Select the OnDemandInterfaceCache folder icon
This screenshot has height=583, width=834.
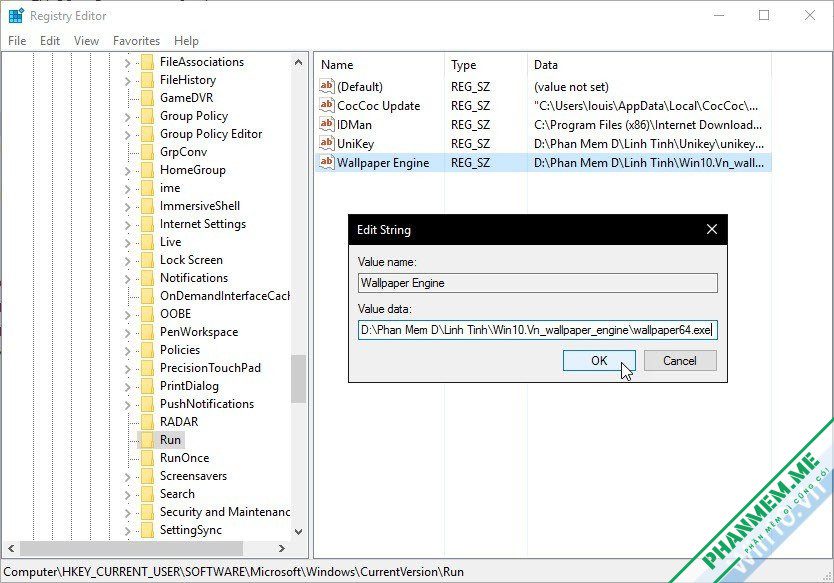pos(147,296)
